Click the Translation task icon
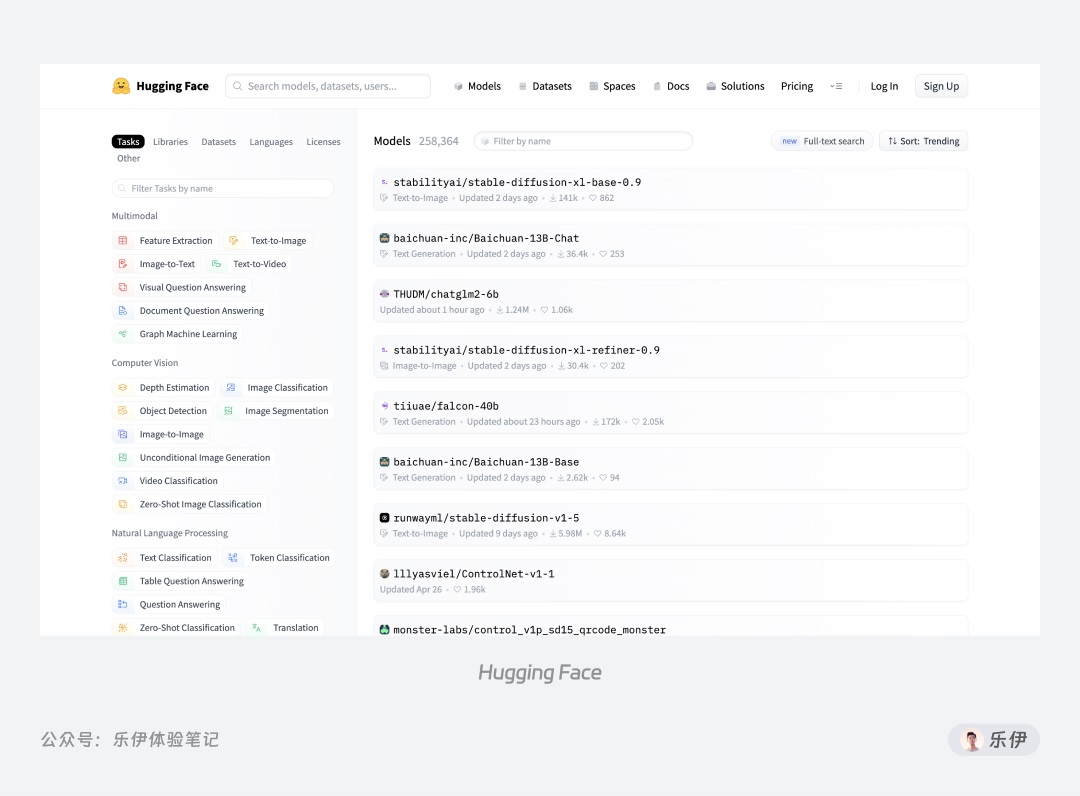The width and height of the screenshot is (1080, 796). (x=256, y=628)
